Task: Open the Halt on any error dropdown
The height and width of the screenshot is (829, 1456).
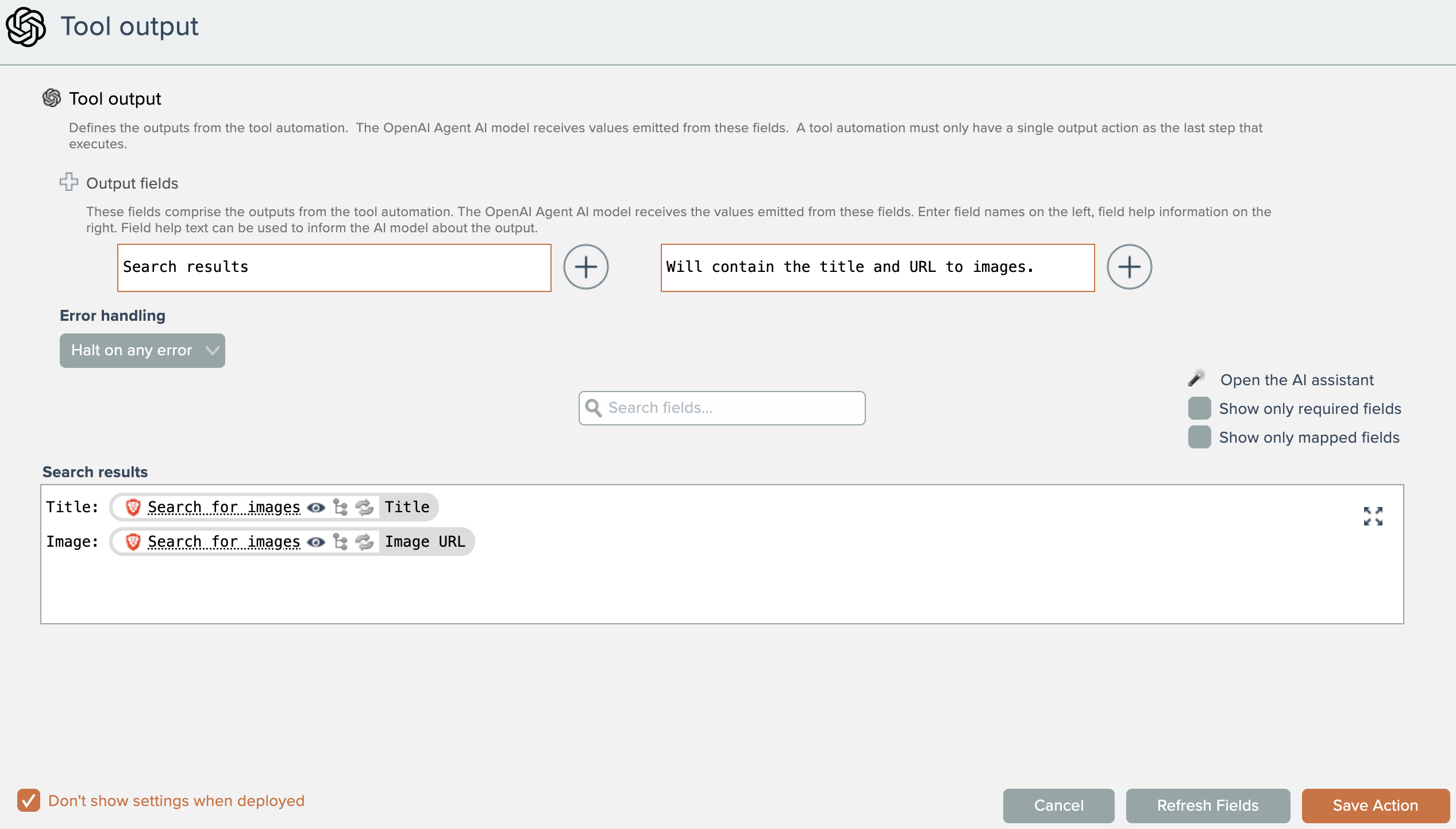Action: [x=142, y=350]
